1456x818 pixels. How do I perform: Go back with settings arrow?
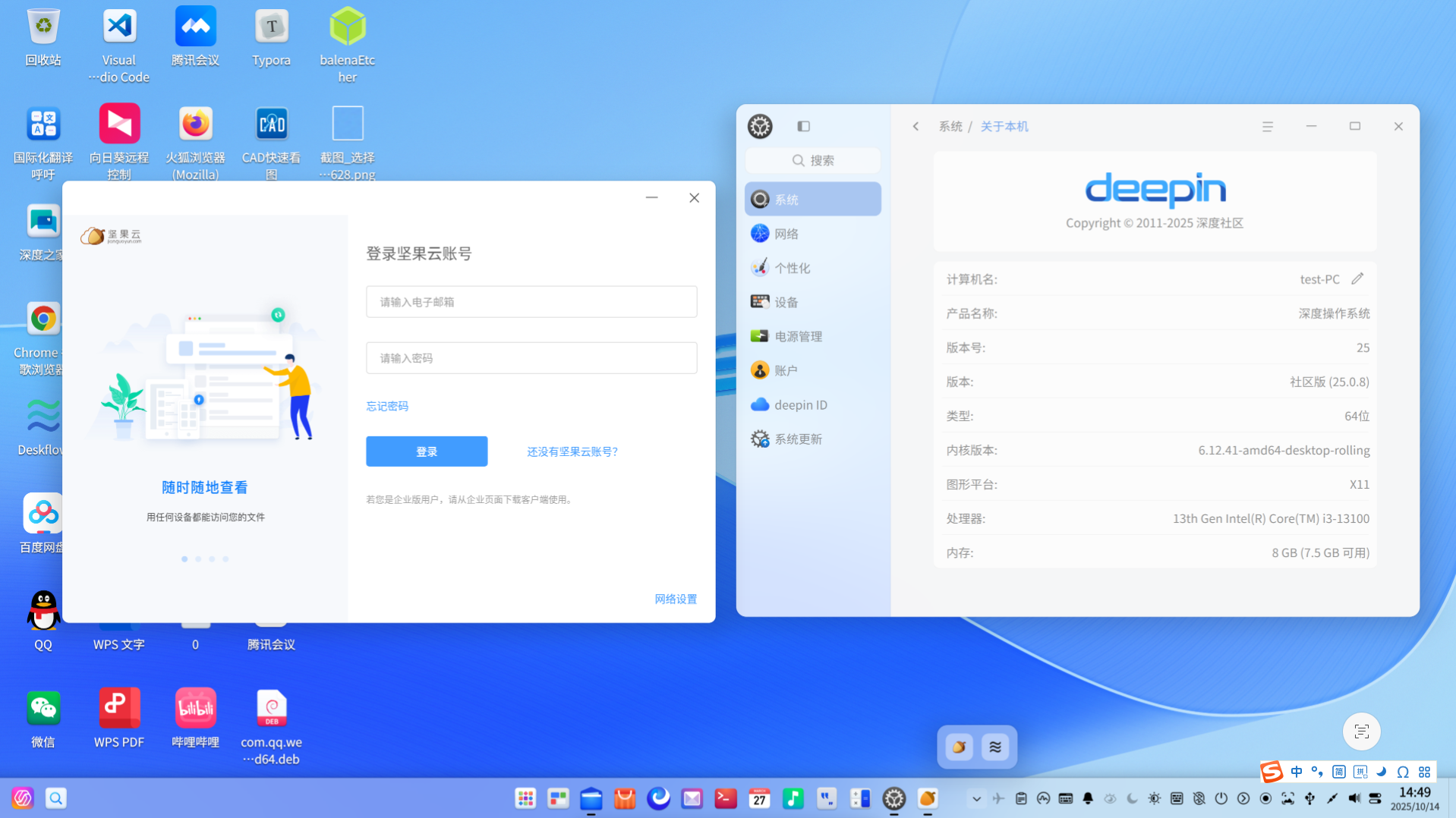pyautogui.click(x=916, y=126)
